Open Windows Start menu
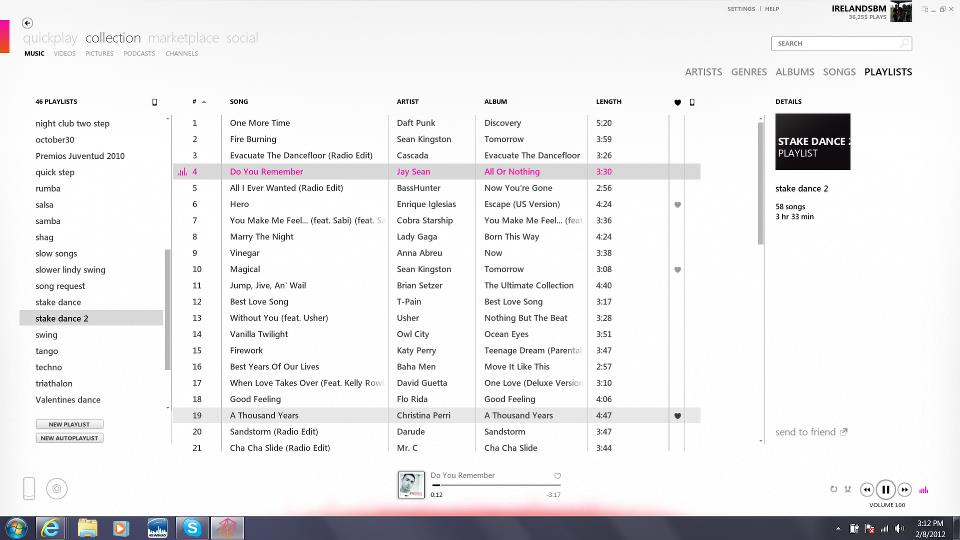Screen dimensions: 960x540 17,528
